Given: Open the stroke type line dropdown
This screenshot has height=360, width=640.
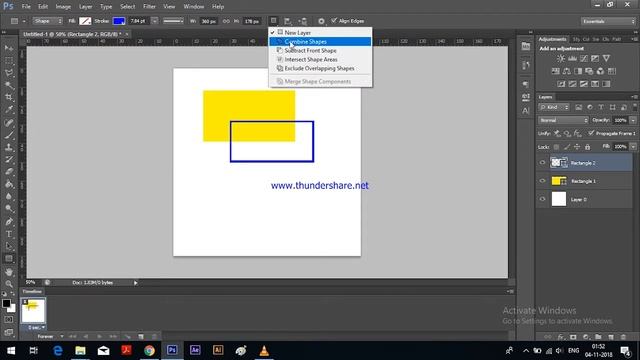Looking at the screenshot, I should click(x=173, y=21).
